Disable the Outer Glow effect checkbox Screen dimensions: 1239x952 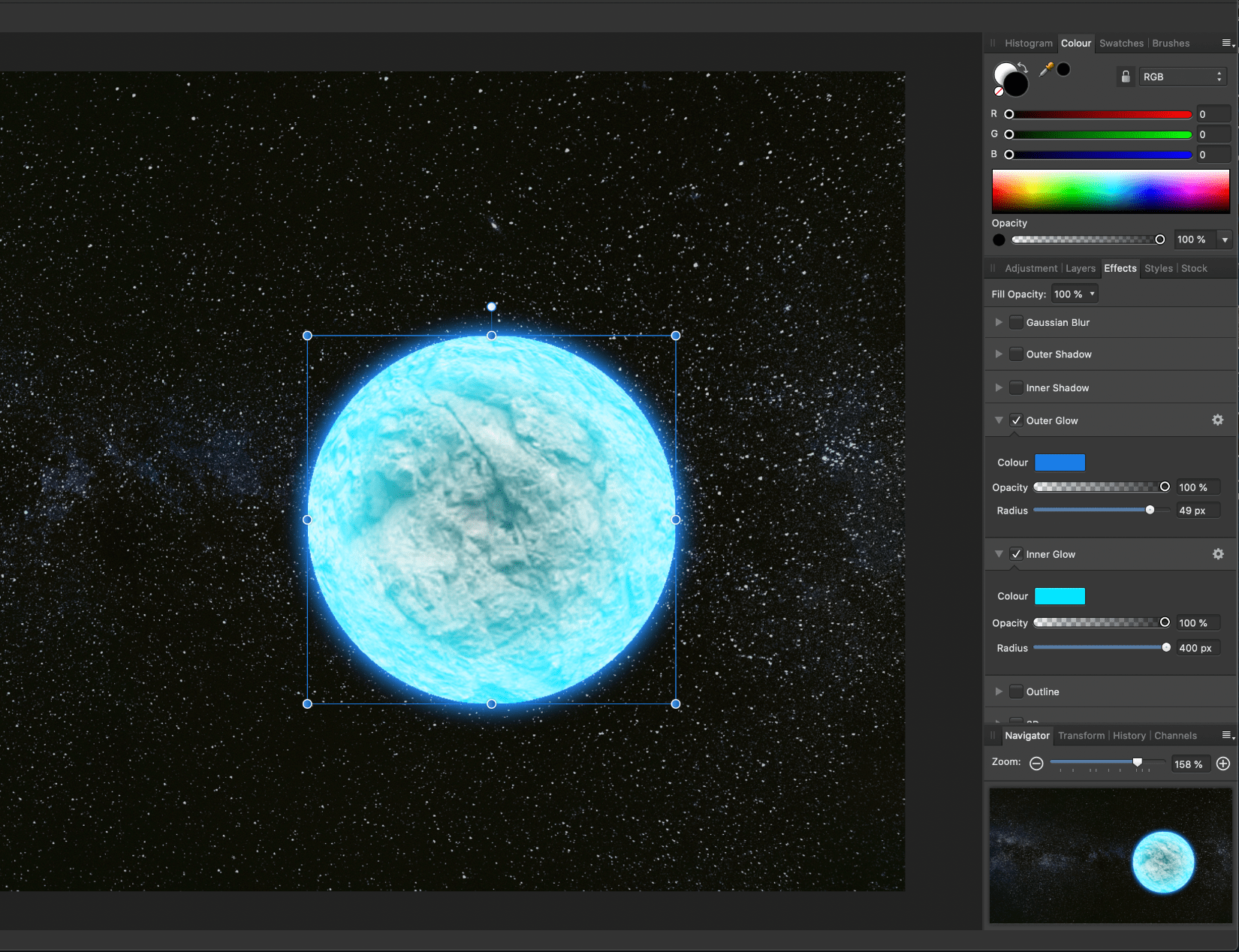(x=1016, y=420)
